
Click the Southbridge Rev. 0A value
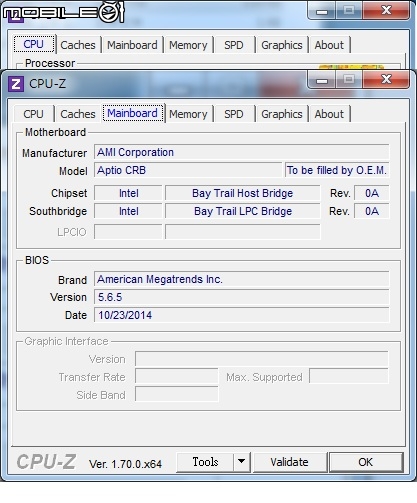tap(372, 211)
